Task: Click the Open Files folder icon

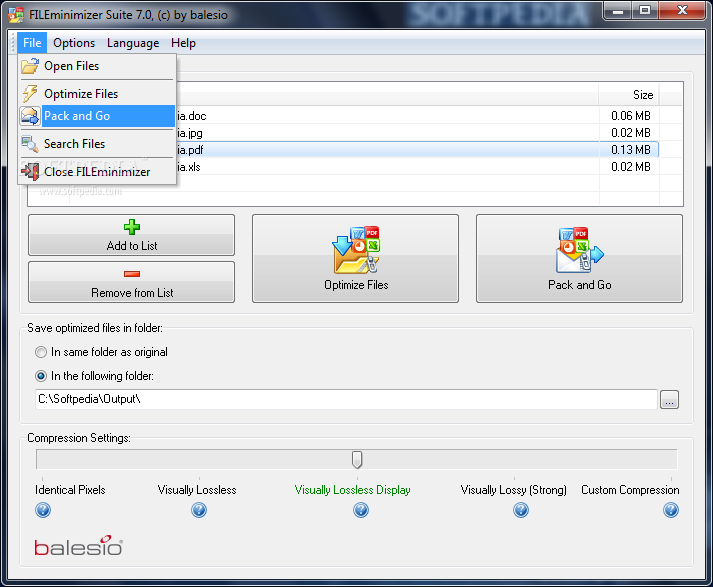Action: tap(30, 66)
